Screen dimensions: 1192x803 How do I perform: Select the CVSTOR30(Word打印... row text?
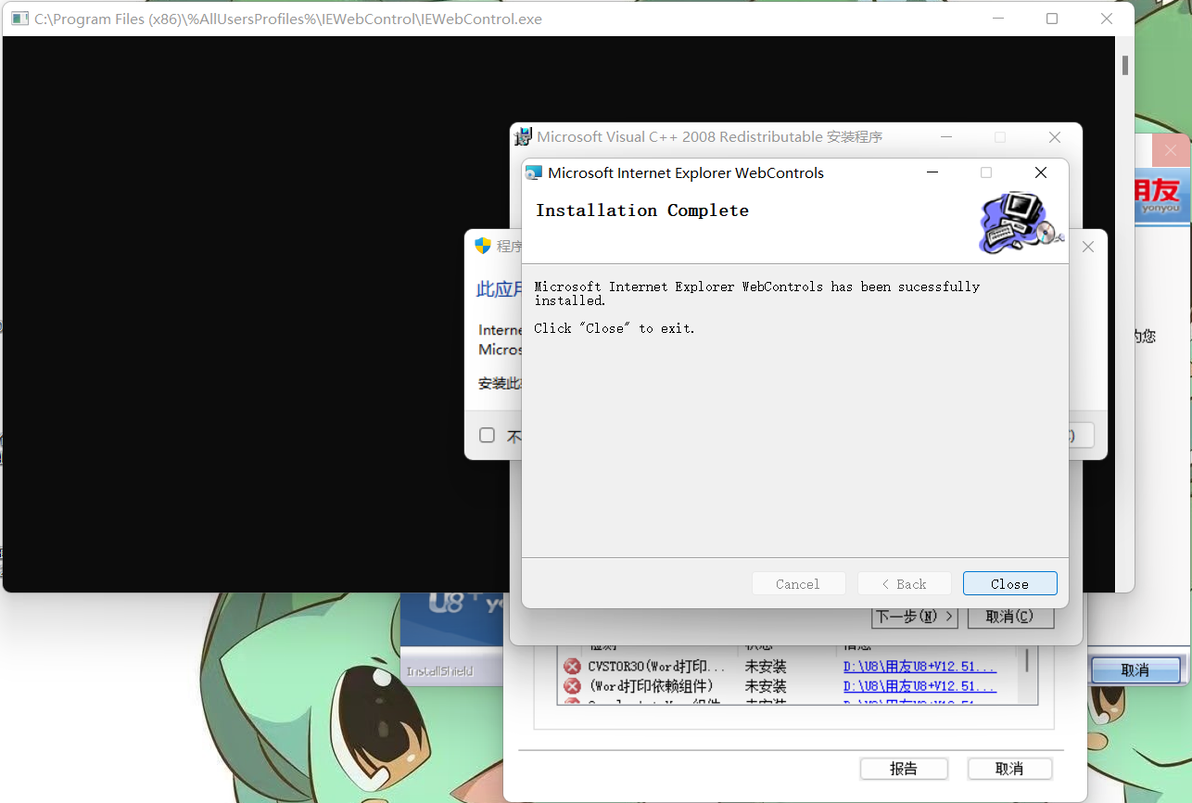pos(656,666)
